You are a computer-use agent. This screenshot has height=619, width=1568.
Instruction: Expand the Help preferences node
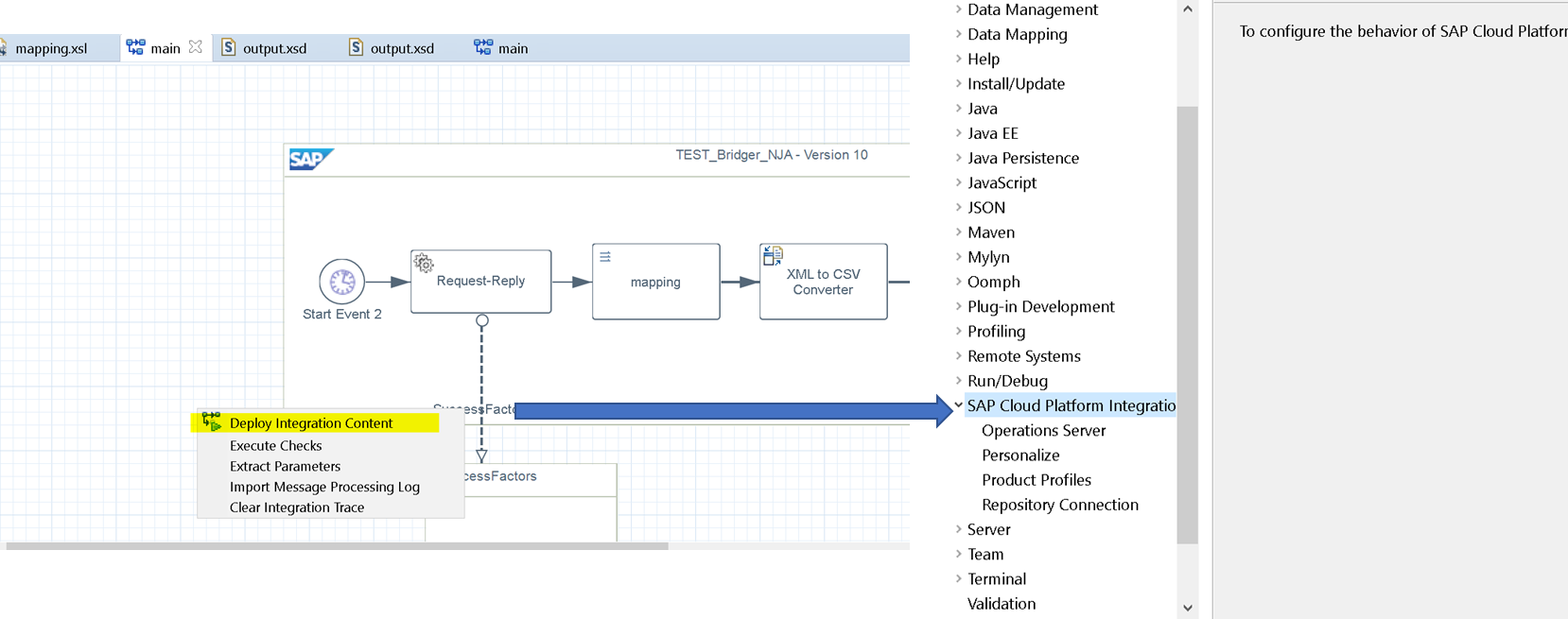coord(958,59)
